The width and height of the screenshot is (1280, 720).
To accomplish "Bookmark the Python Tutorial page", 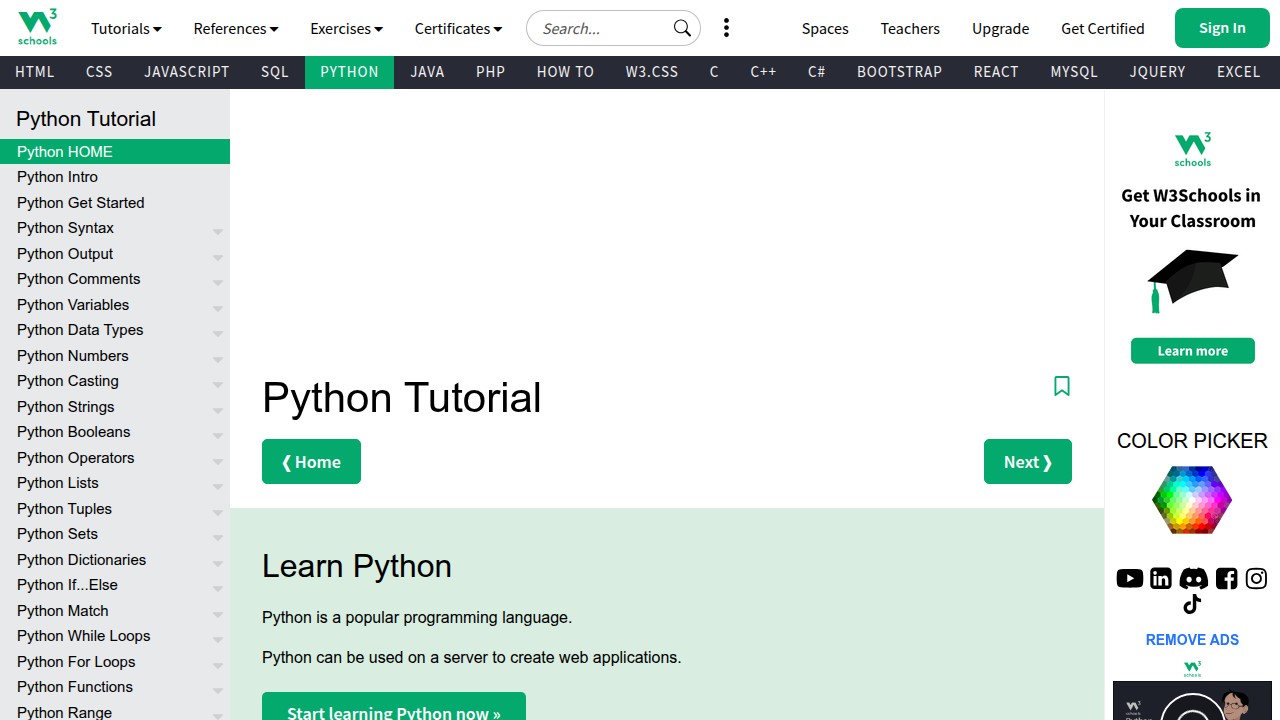I will tap(1062, 386).
